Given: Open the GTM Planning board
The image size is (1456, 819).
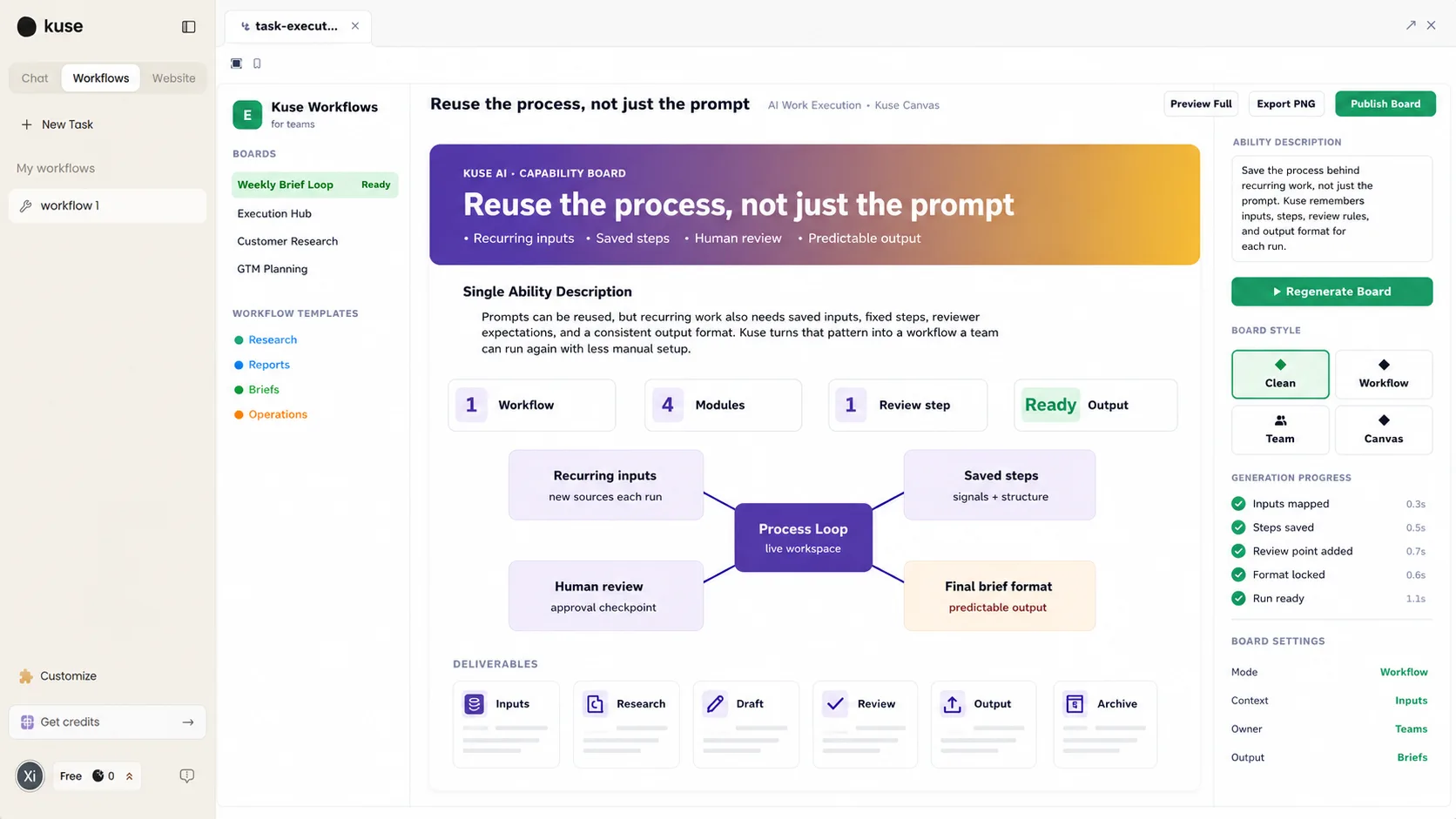Looking at the screenshot, I should (273, 269).
